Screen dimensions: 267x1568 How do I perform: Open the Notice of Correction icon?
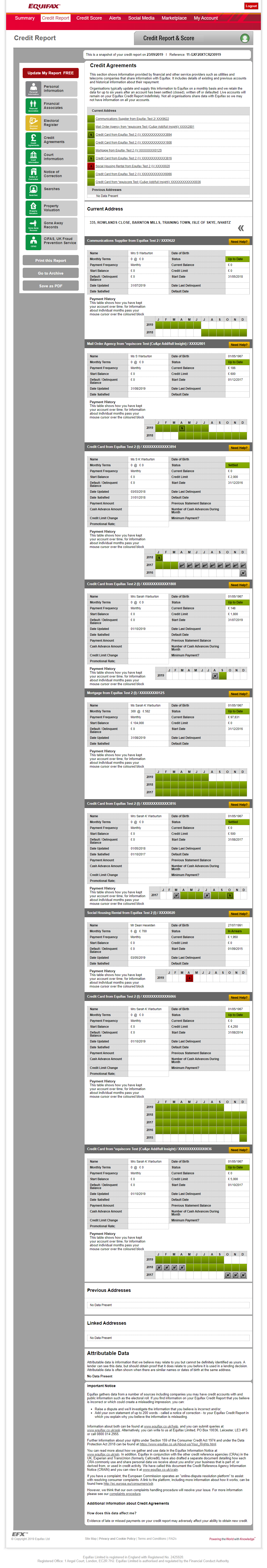click(x=33, y=174)
